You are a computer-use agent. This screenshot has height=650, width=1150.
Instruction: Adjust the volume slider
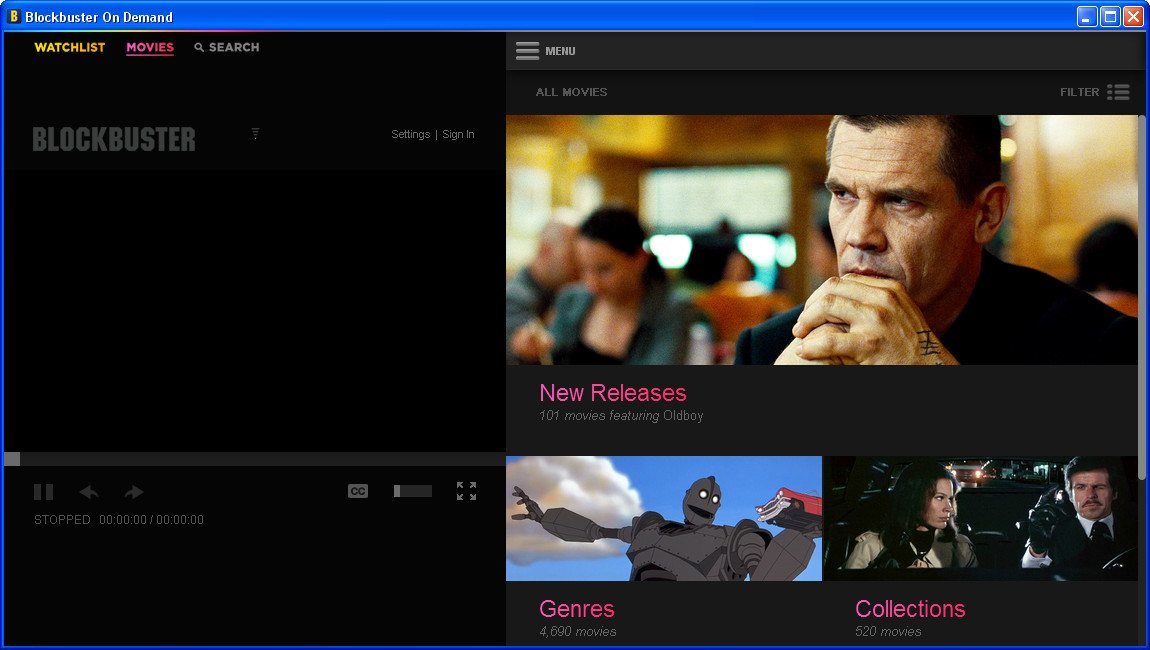[x=413, y=491]
